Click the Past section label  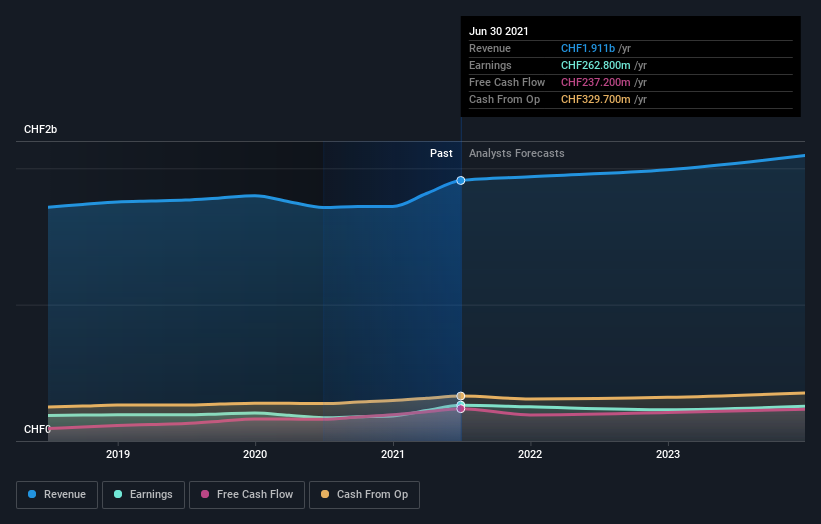click(x=441, y=153)
